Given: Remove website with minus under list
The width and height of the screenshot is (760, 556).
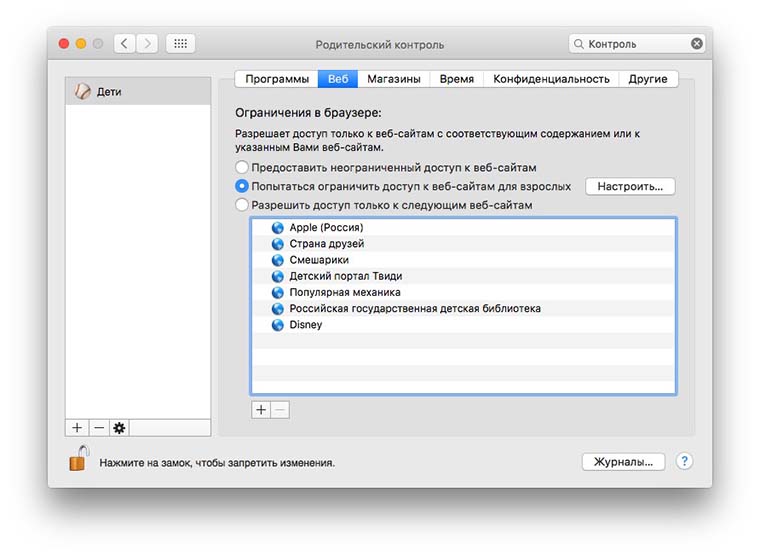Looking at the screenshot, I should pos(280,410).
